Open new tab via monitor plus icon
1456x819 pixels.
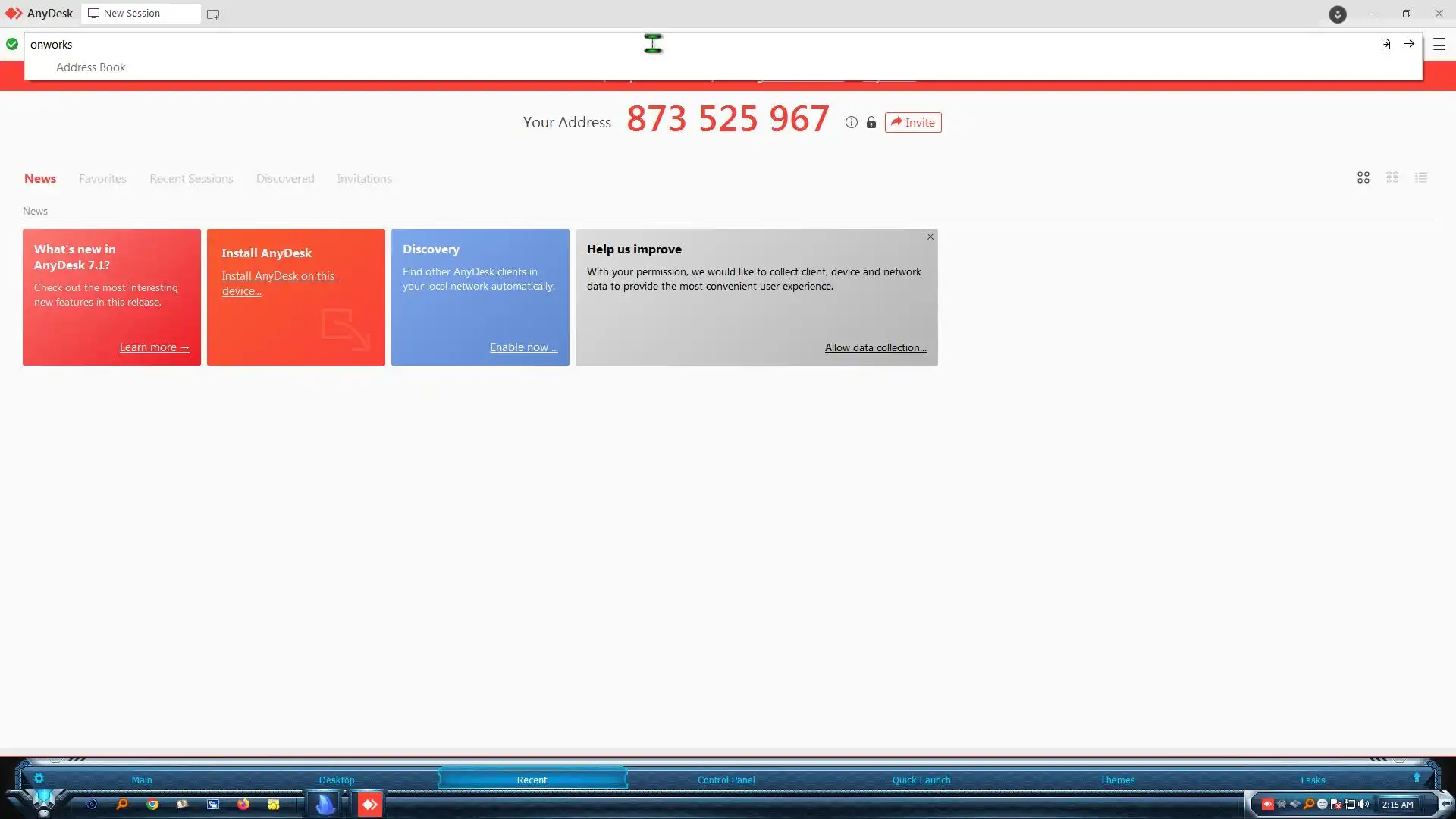[x=213, y=14]
